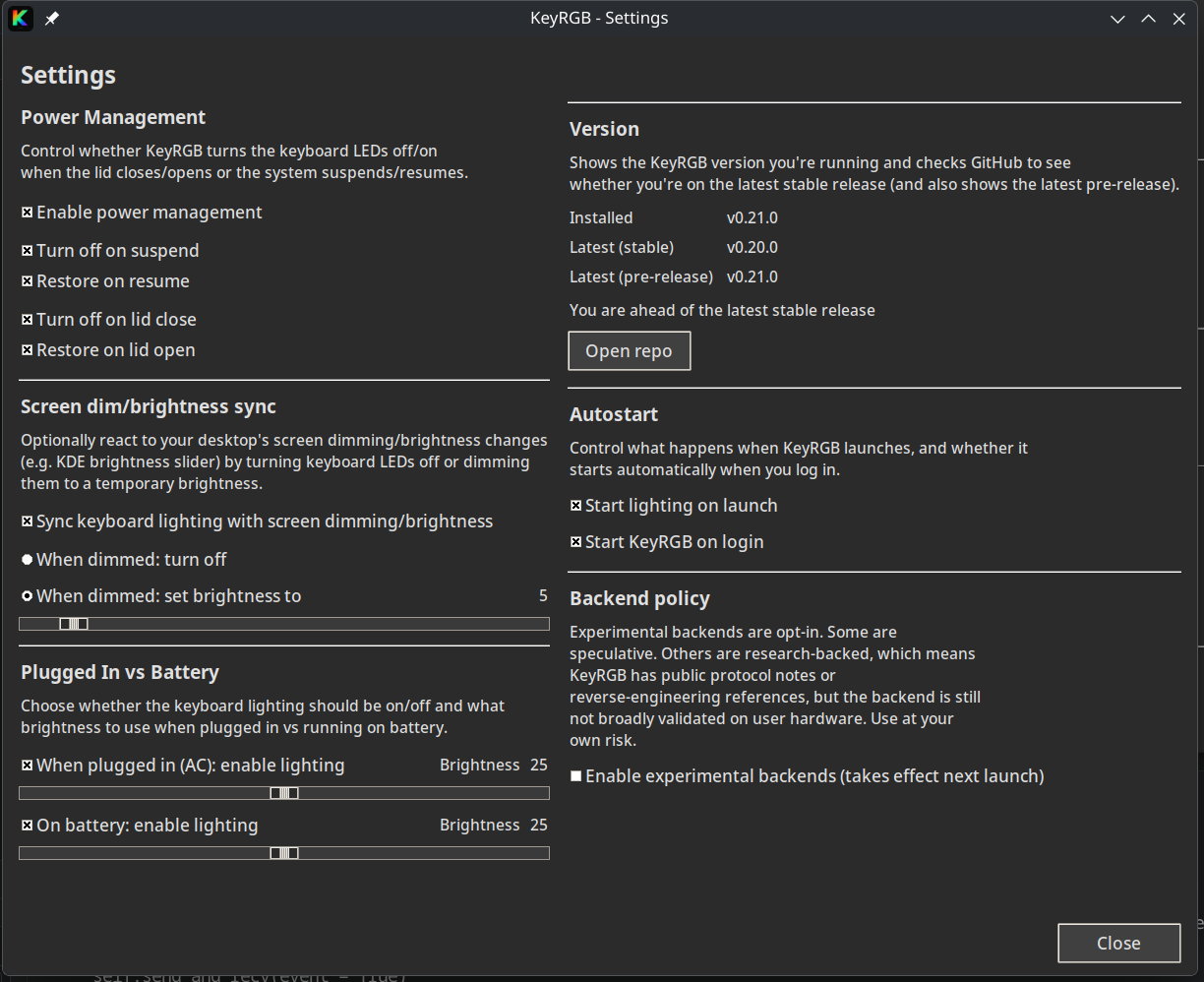Viewport: 1204px width, 982px height.
Task: Click installed version value v0.21.0
Action: (x=752, y=217)
